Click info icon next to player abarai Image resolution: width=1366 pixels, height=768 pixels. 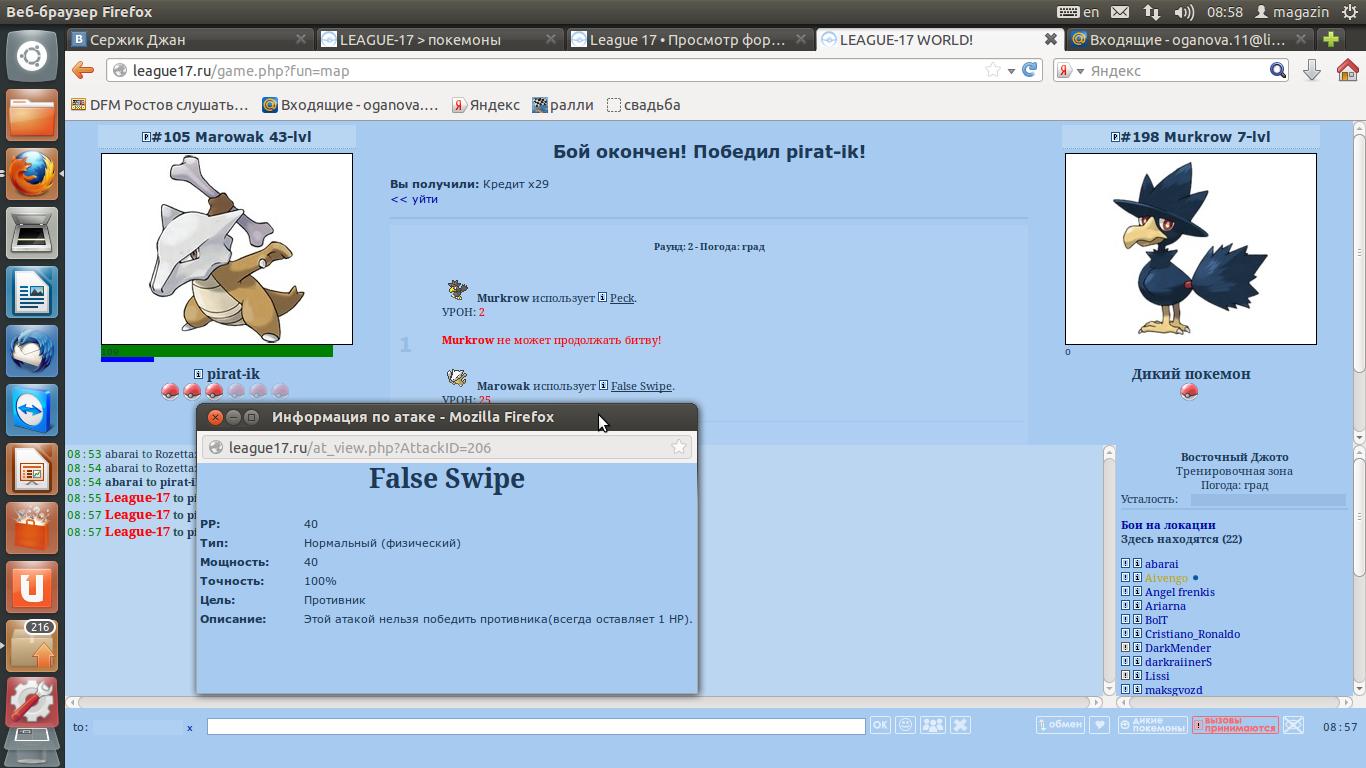(x=1137, y=564)
